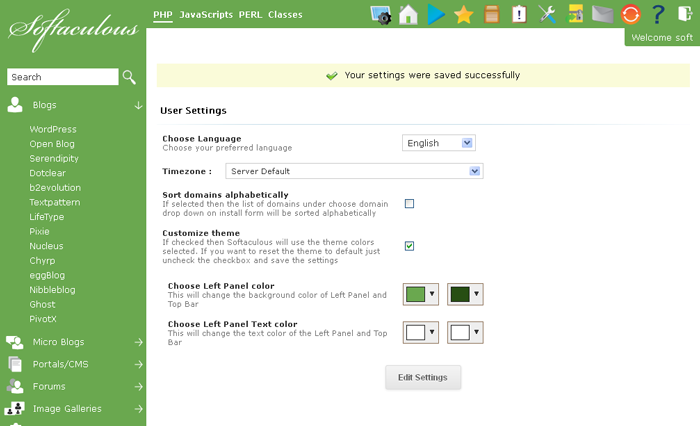Click the Image Galleries icon
The width and height of the screenshot is (700, 426).
tap(14, 409)
